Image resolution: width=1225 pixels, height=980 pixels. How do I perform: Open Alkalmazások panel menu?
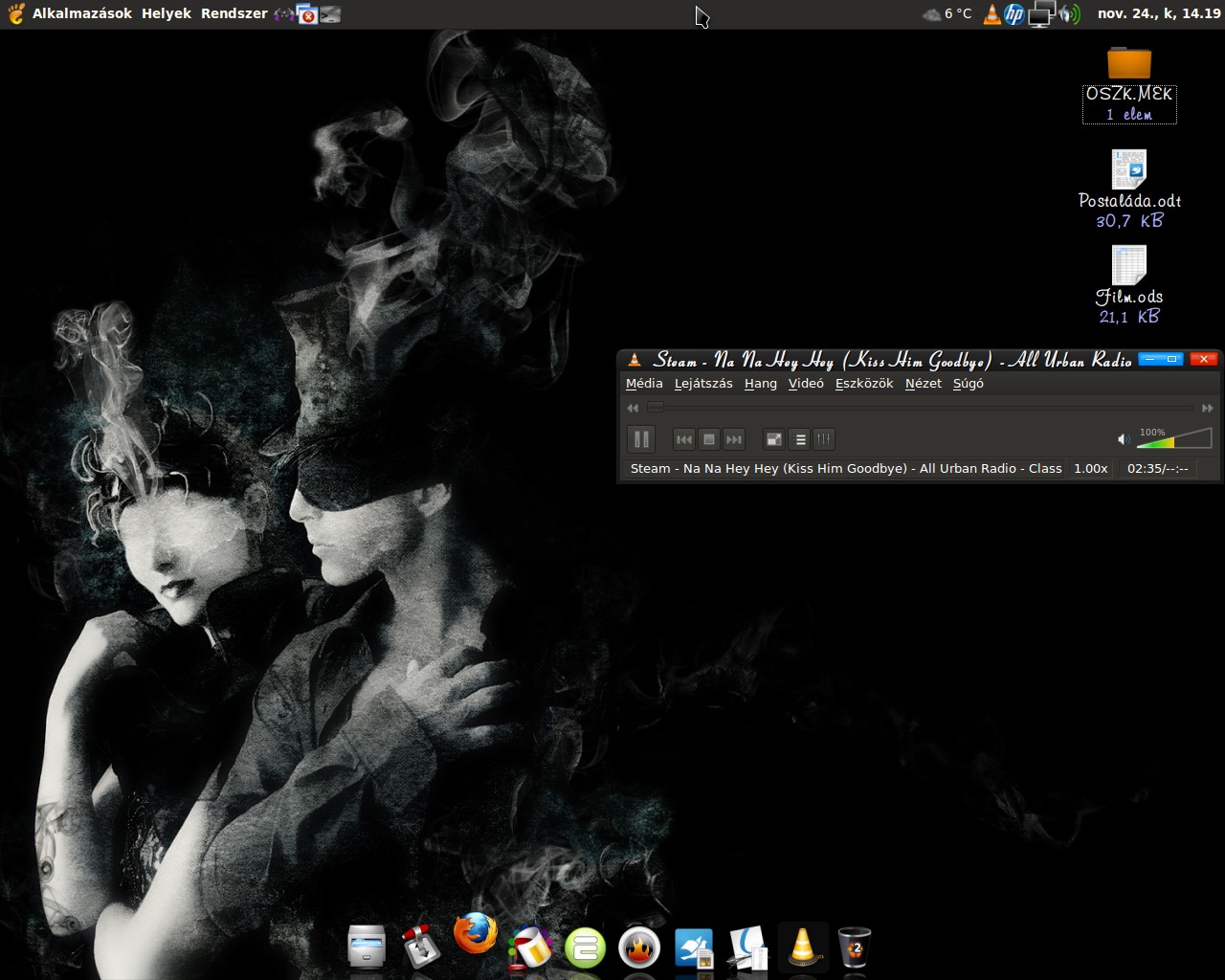(82, 13)
